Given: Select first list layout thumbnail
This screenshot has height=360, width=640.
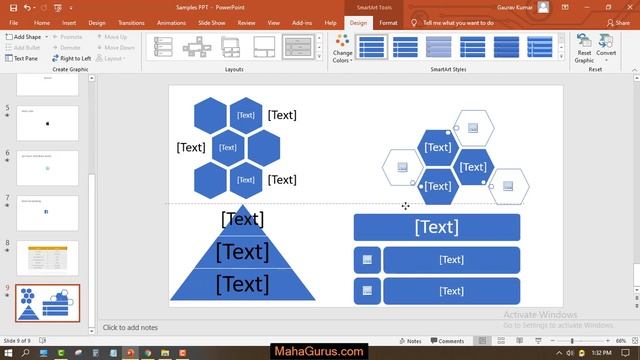Looking at the screenshot, I should click(x=163, y=47).
